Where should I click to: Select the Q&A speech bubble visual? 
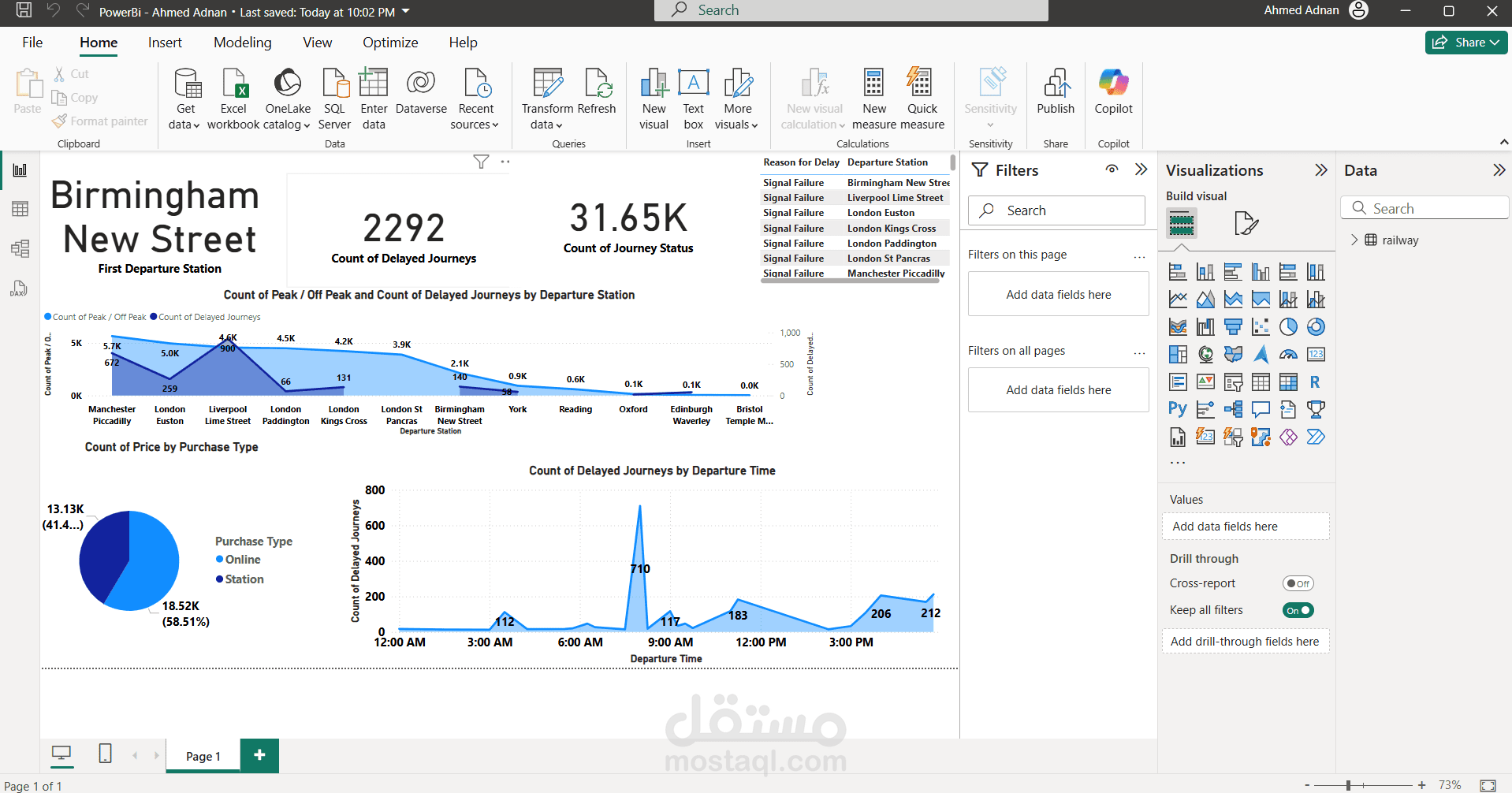tap(1261, 409)
